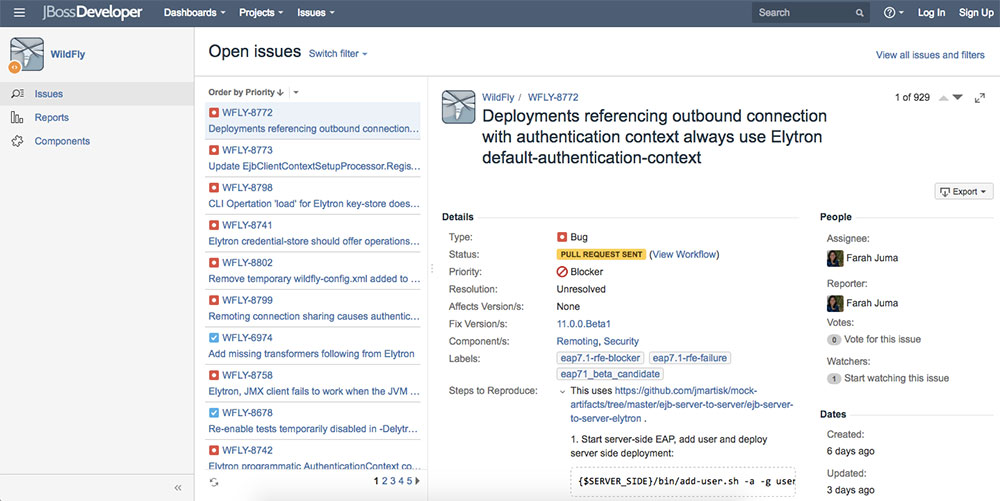Click Log In
Screen dimensions: 1000x501
point(931,13)
